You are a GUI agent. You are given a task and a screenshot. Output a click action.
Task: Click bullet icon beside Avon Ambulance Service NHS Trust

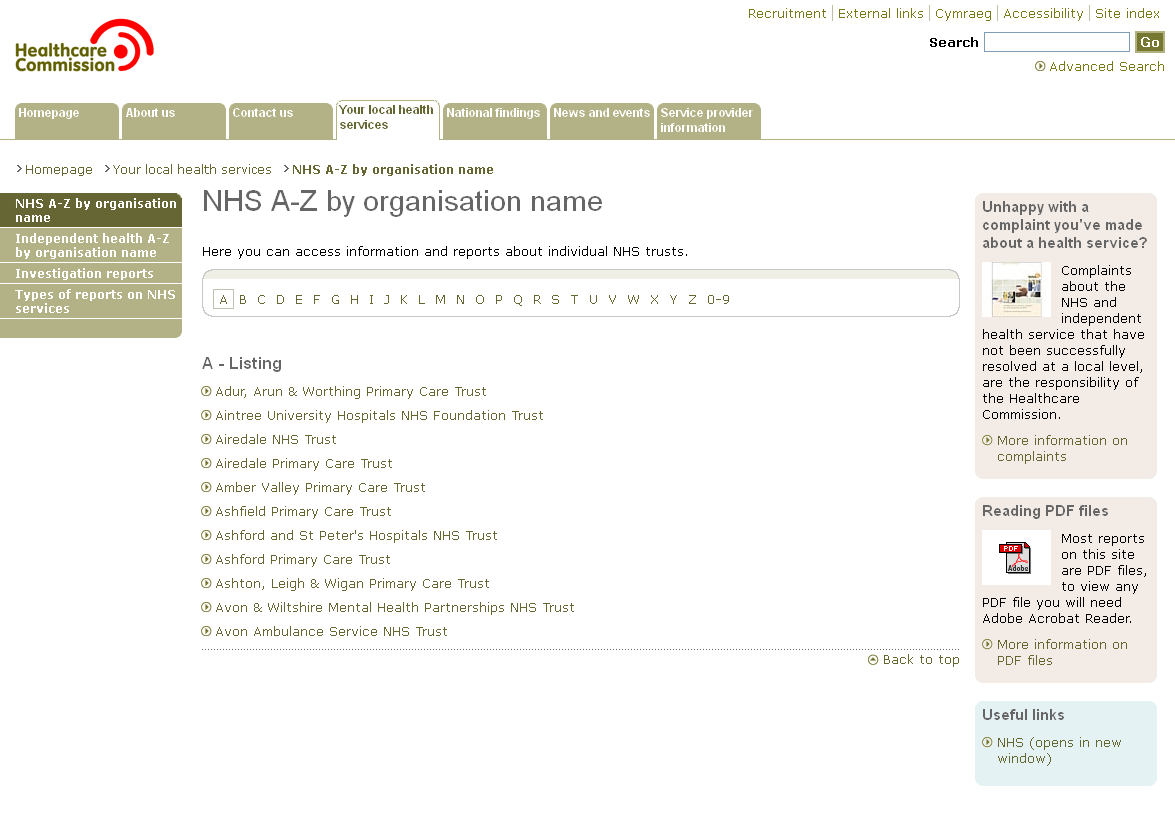(207, 632)
